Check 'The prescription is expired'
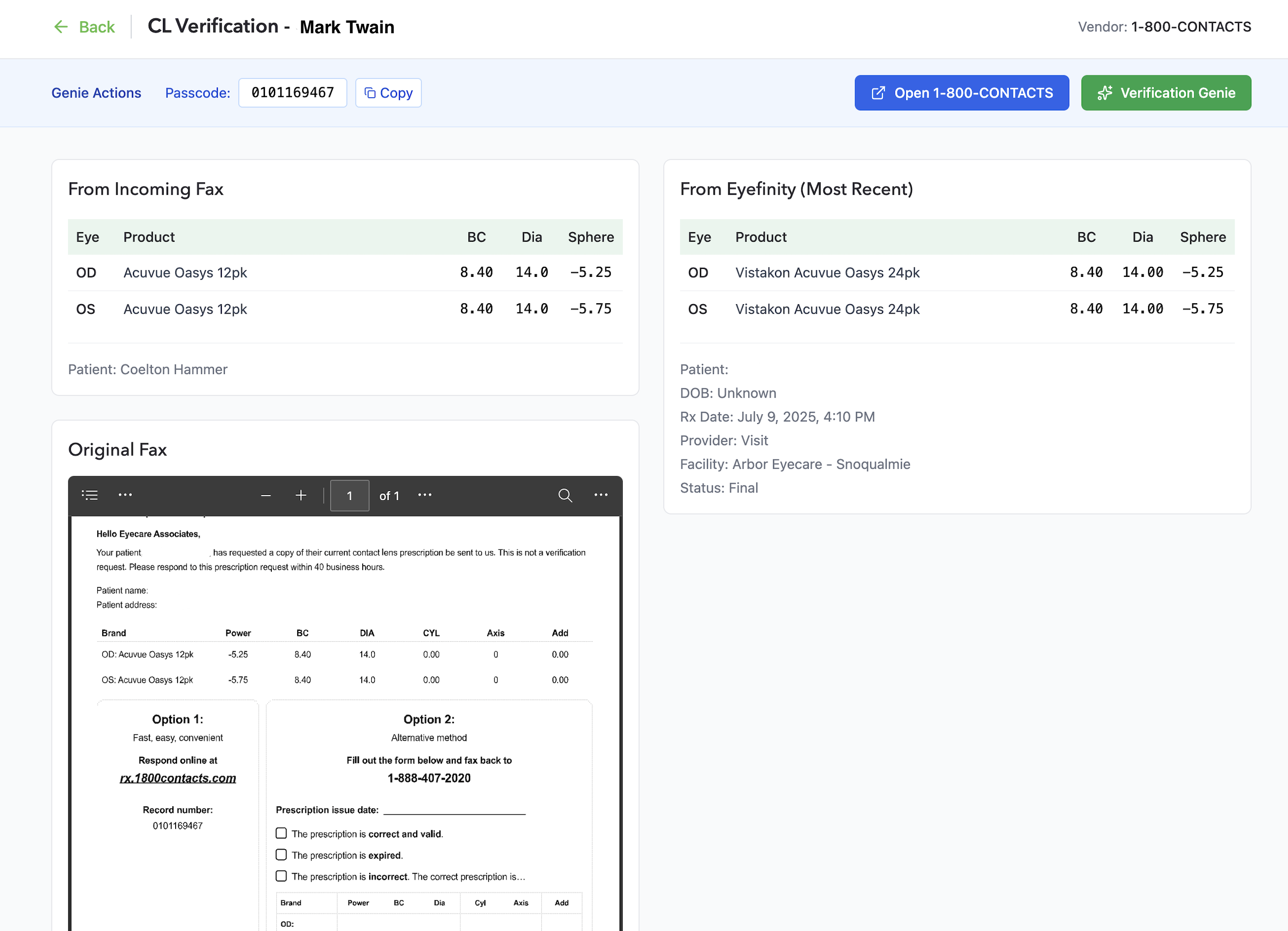Viewport: 1288px width, 931px height. pyautogui.click(x=281, y=854)
